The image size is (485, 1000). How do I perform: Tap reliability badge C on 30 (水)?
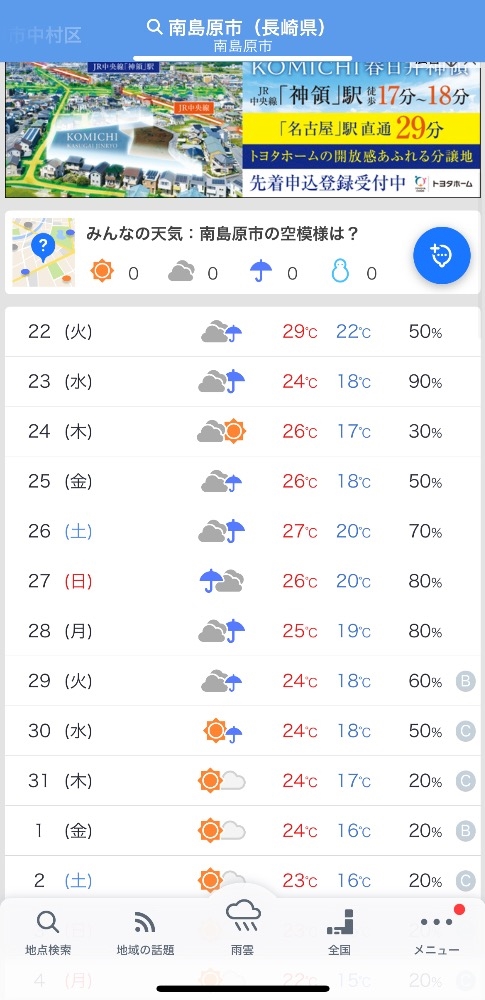[x=465, y=731]
